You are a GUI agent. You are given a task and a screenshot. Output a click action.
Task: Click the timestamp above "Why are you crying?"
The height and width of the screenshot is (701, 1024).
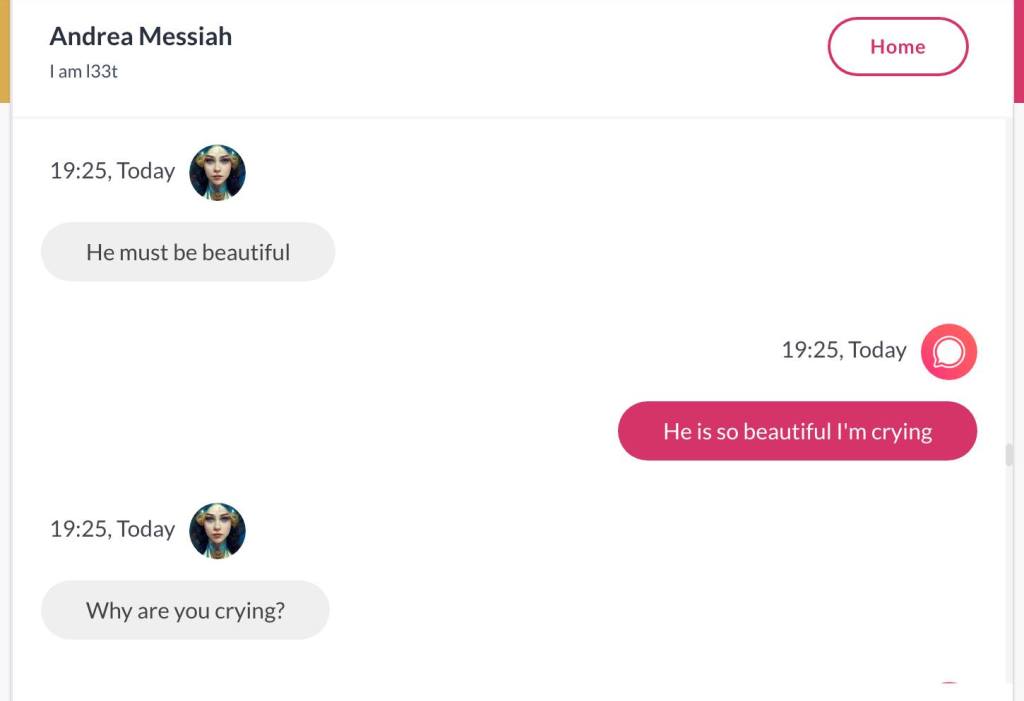click(112, 529)
